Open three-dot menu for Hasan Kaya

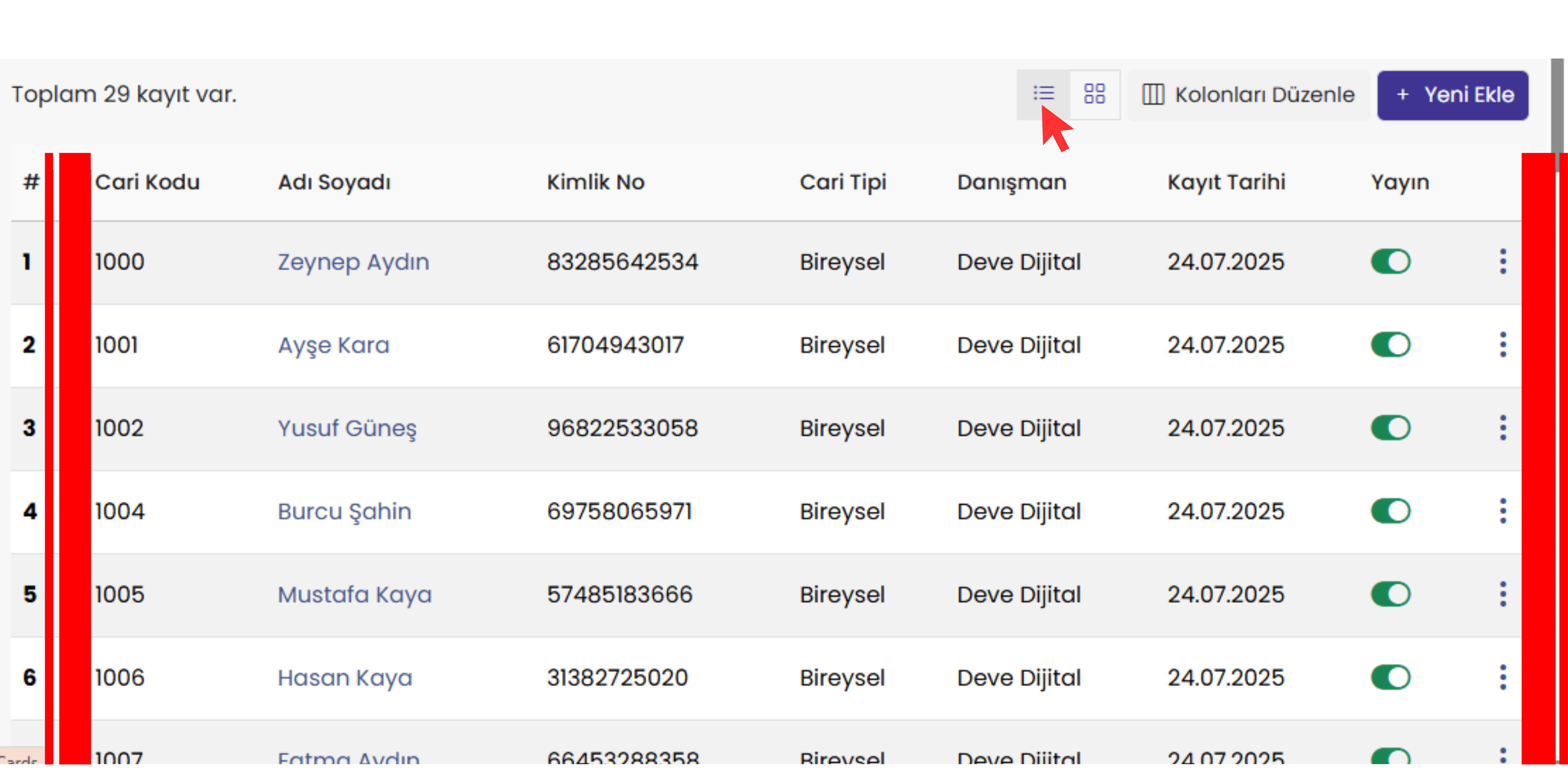pyautogui.click(x=1502, y=677)
